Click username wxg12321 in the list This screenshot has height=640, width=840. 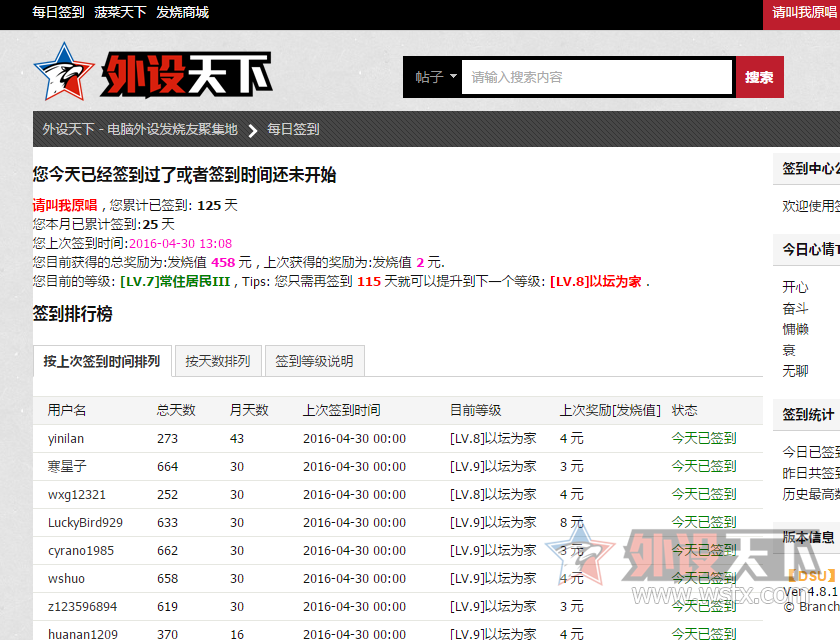(77, 494)
